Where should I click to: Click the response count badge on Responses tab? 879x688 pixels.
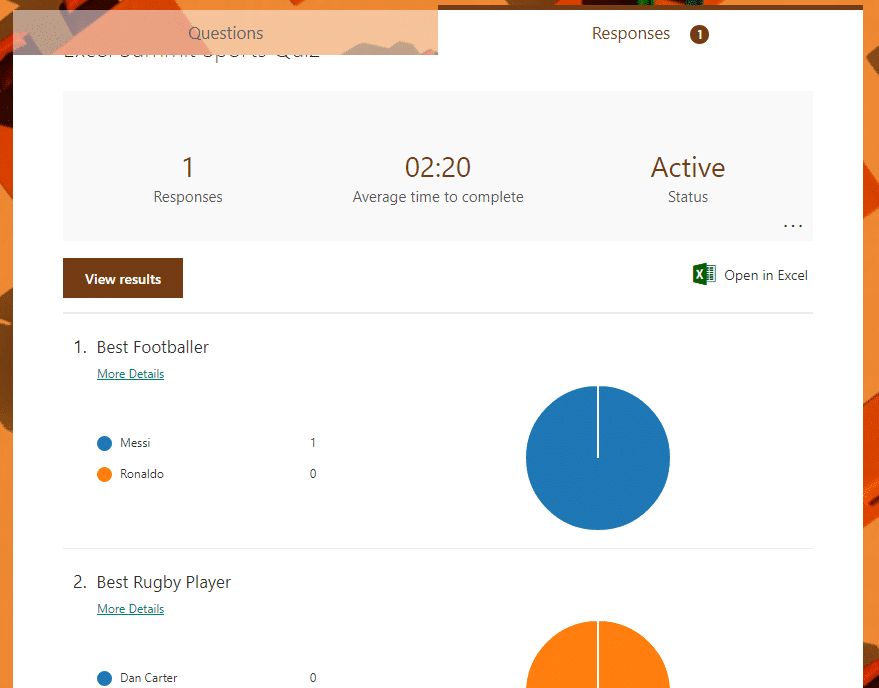tap(699, 33)
